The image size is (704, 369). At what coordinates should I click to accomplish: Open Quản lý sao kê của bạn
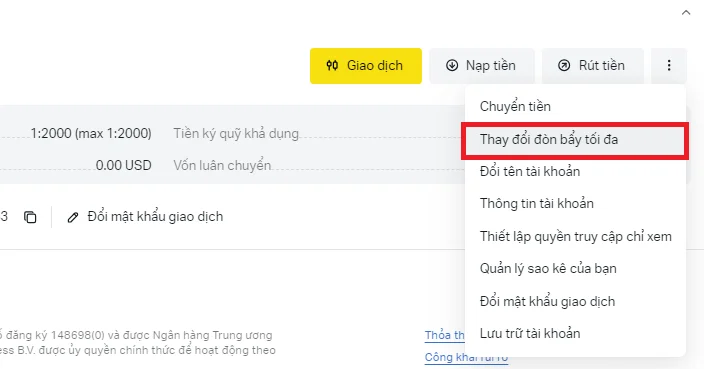point(575,268)
